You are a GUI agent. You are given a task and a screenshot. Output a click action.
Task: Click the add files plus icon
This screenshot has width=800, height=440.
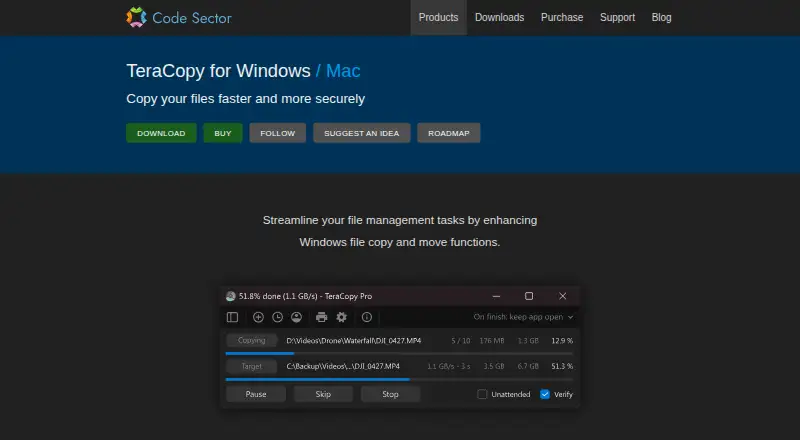(x=258, y=317)
